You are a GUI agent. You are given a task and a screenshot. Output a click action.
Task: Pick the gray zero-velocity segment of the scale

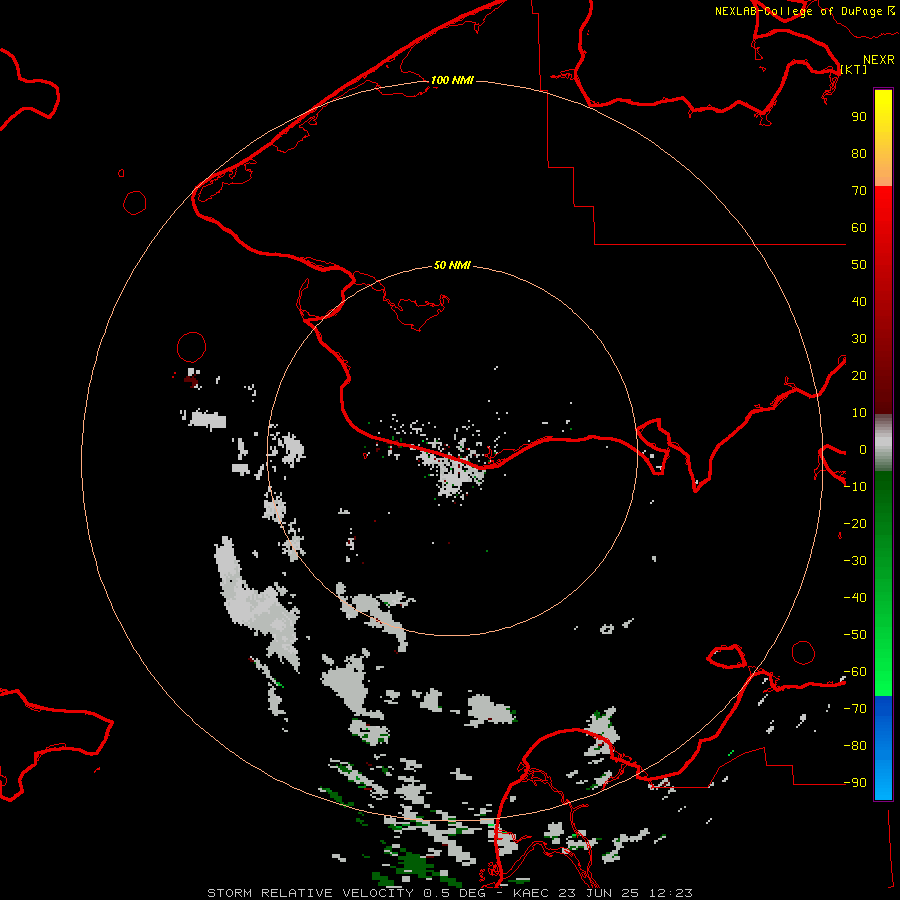pyautogui.click(x=883, y=443)
